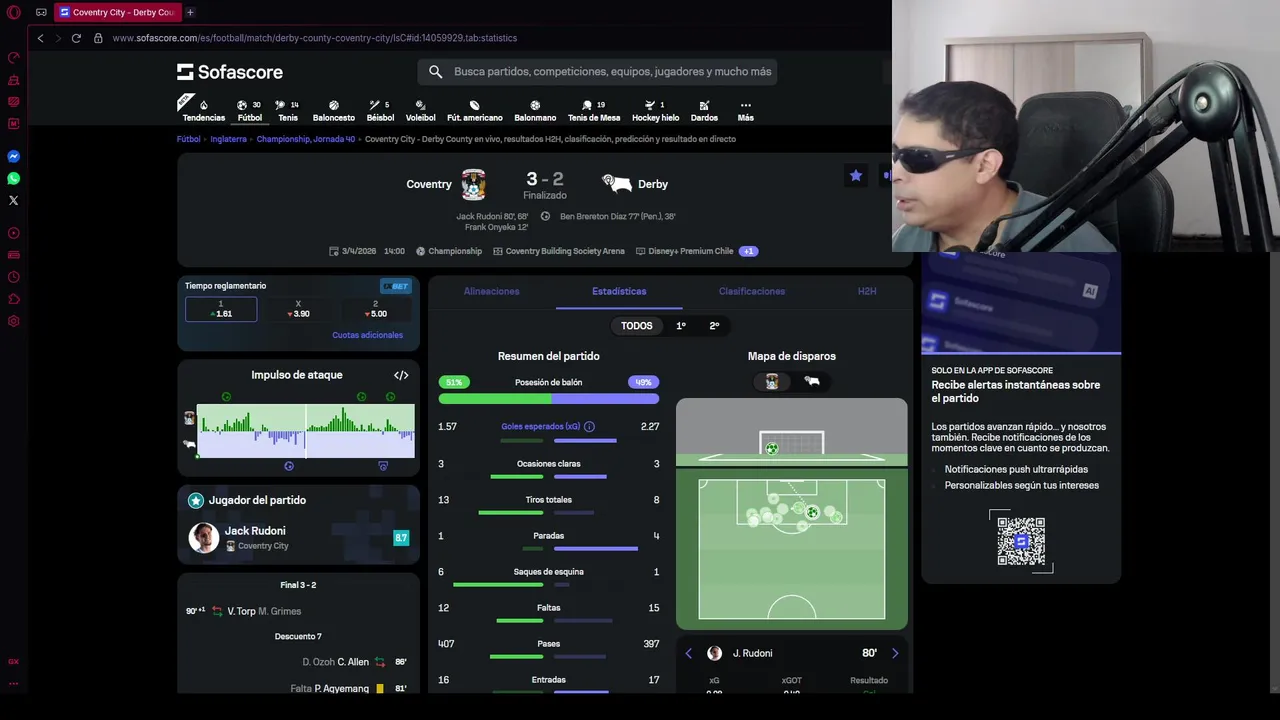Show the previous shot with the left arrow
Viewport: 1280px width, 720px height.
click(x=688, y=653)
